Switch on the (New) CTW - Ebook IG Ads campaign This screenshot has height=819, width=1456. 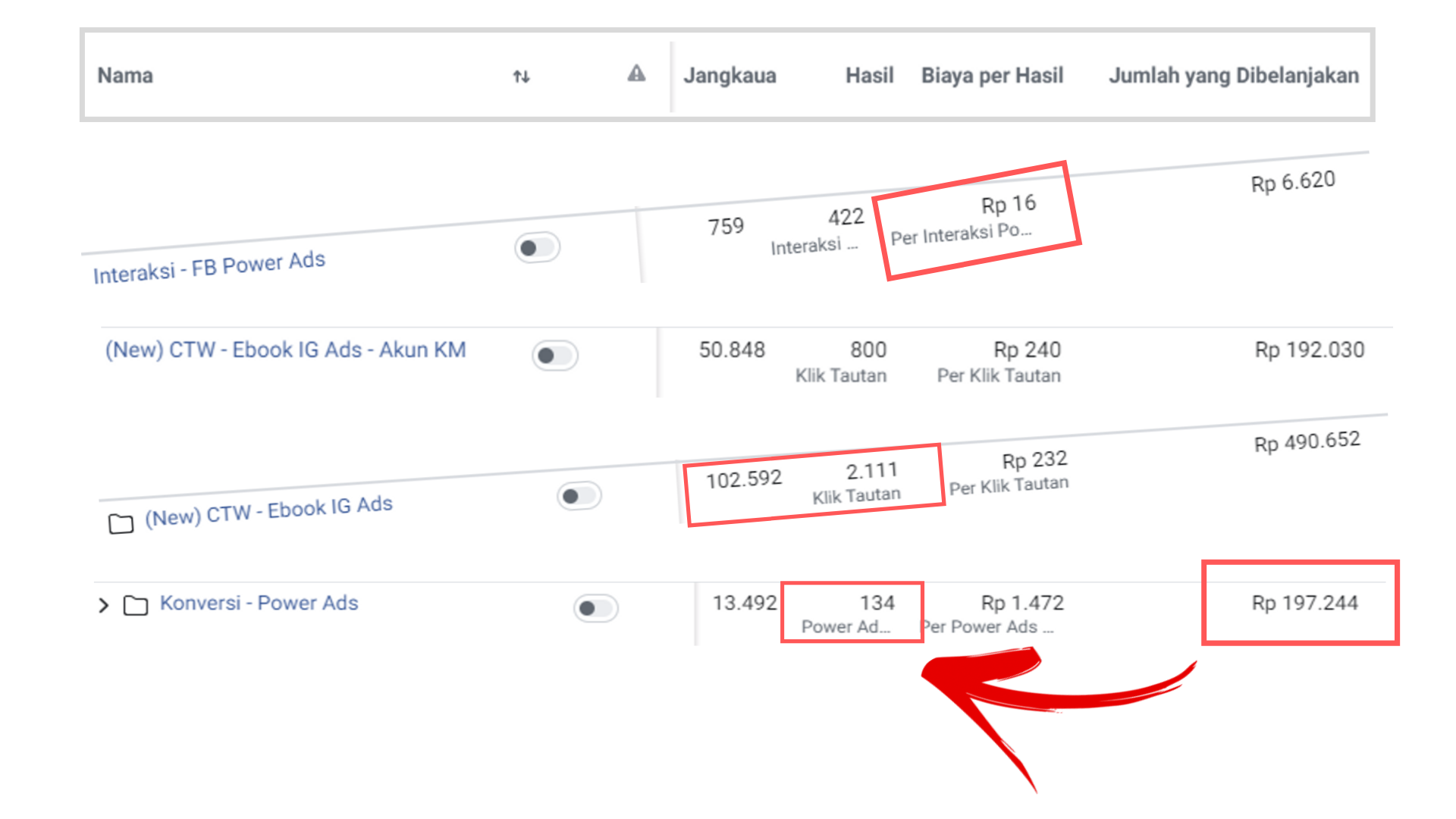click(579, 496)
